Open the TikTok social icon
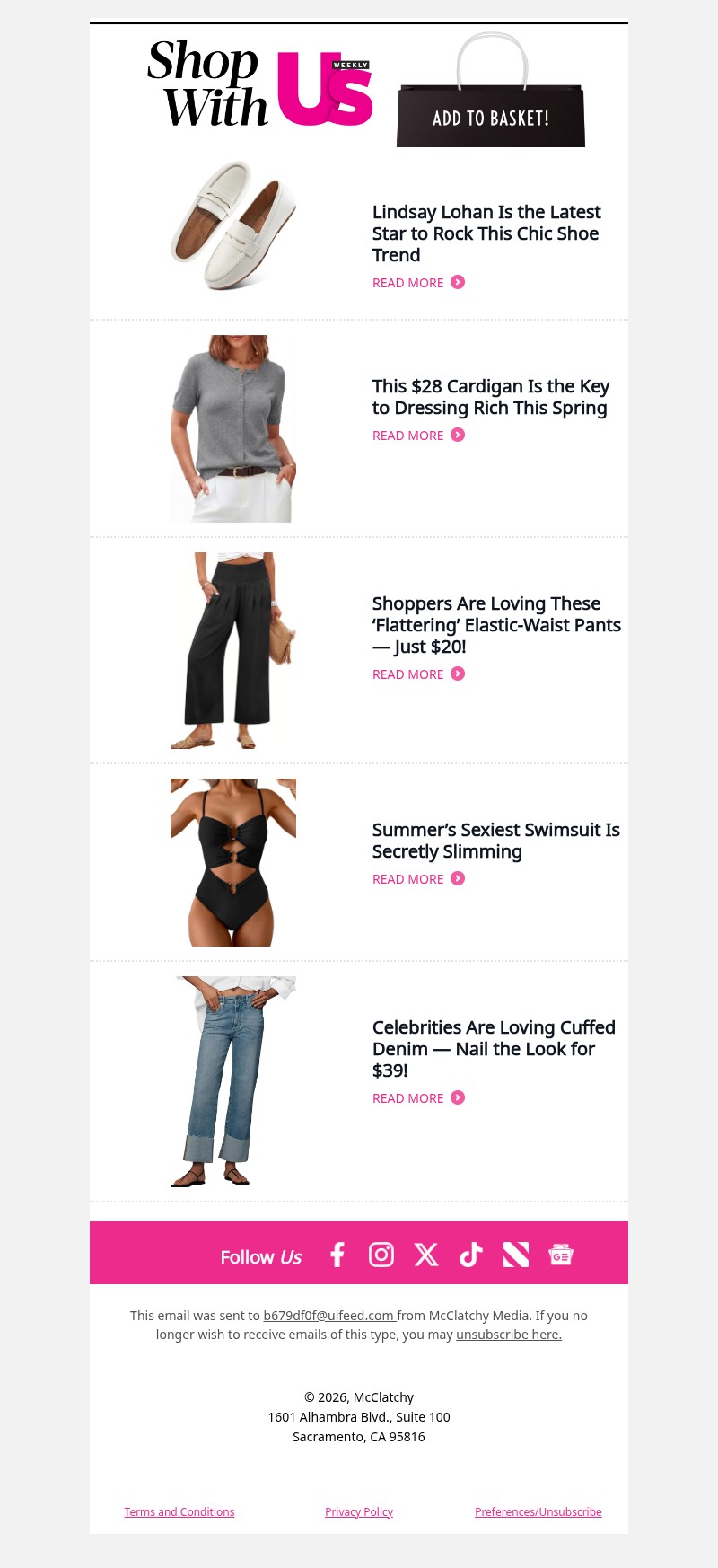 click(x=471, y=1255)
